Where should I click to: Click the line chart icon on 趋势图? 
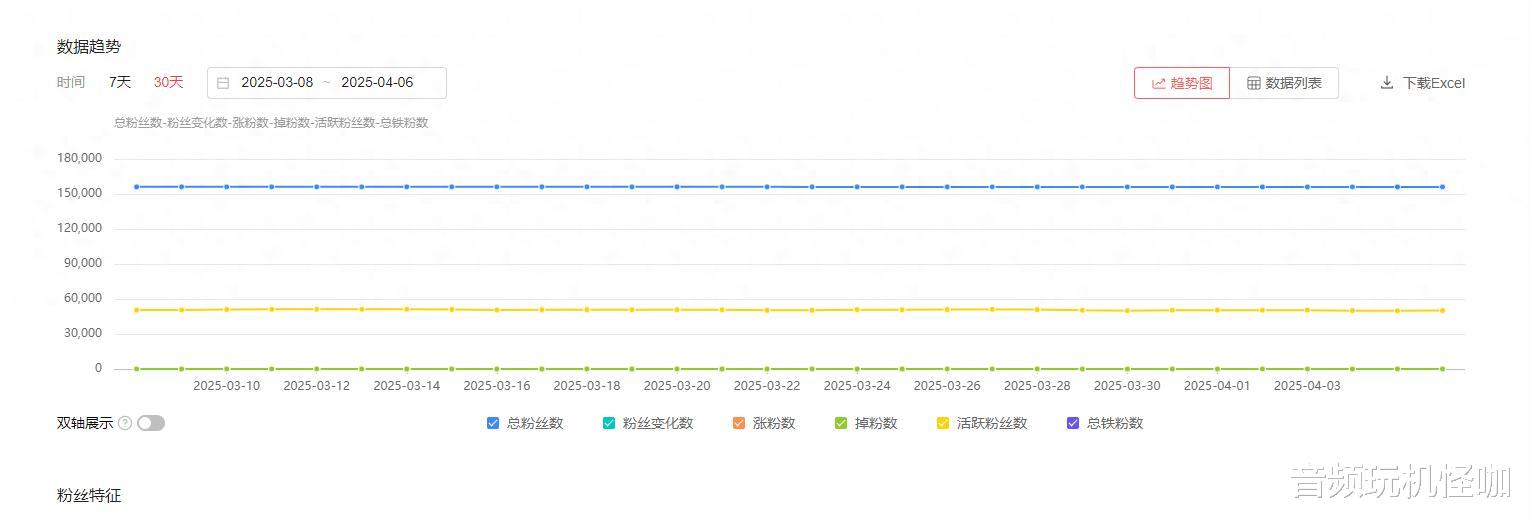[x=1159, y=83]
